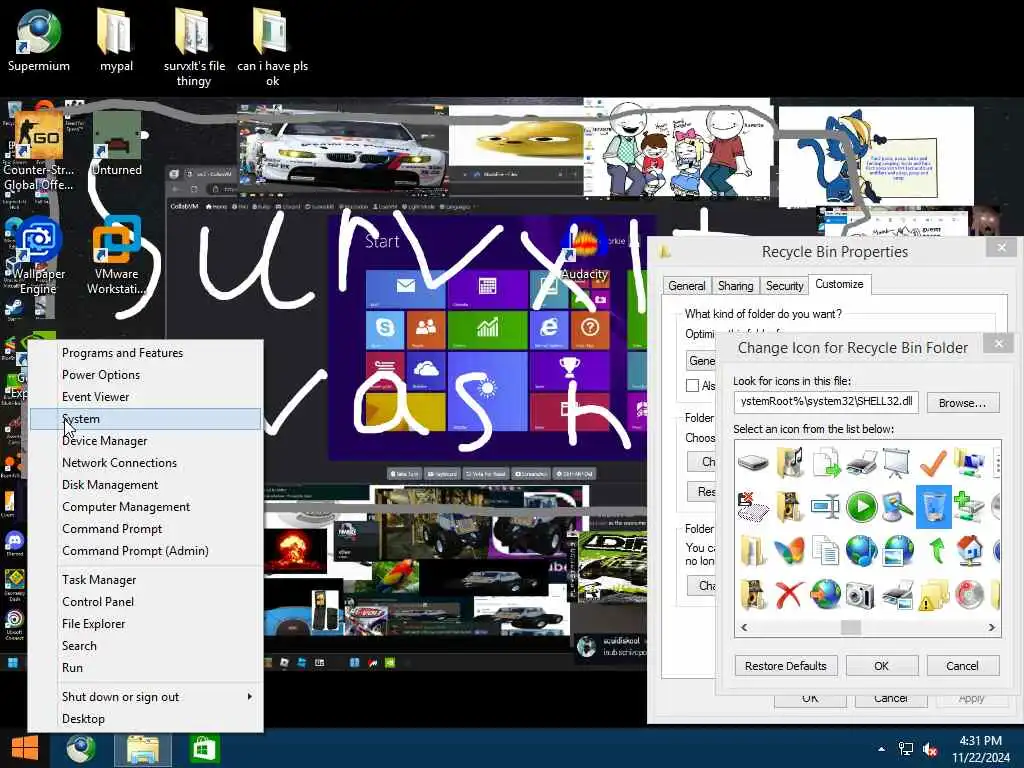
Task: Open the Store app on taskbar
Action: (x=204, y=749)
